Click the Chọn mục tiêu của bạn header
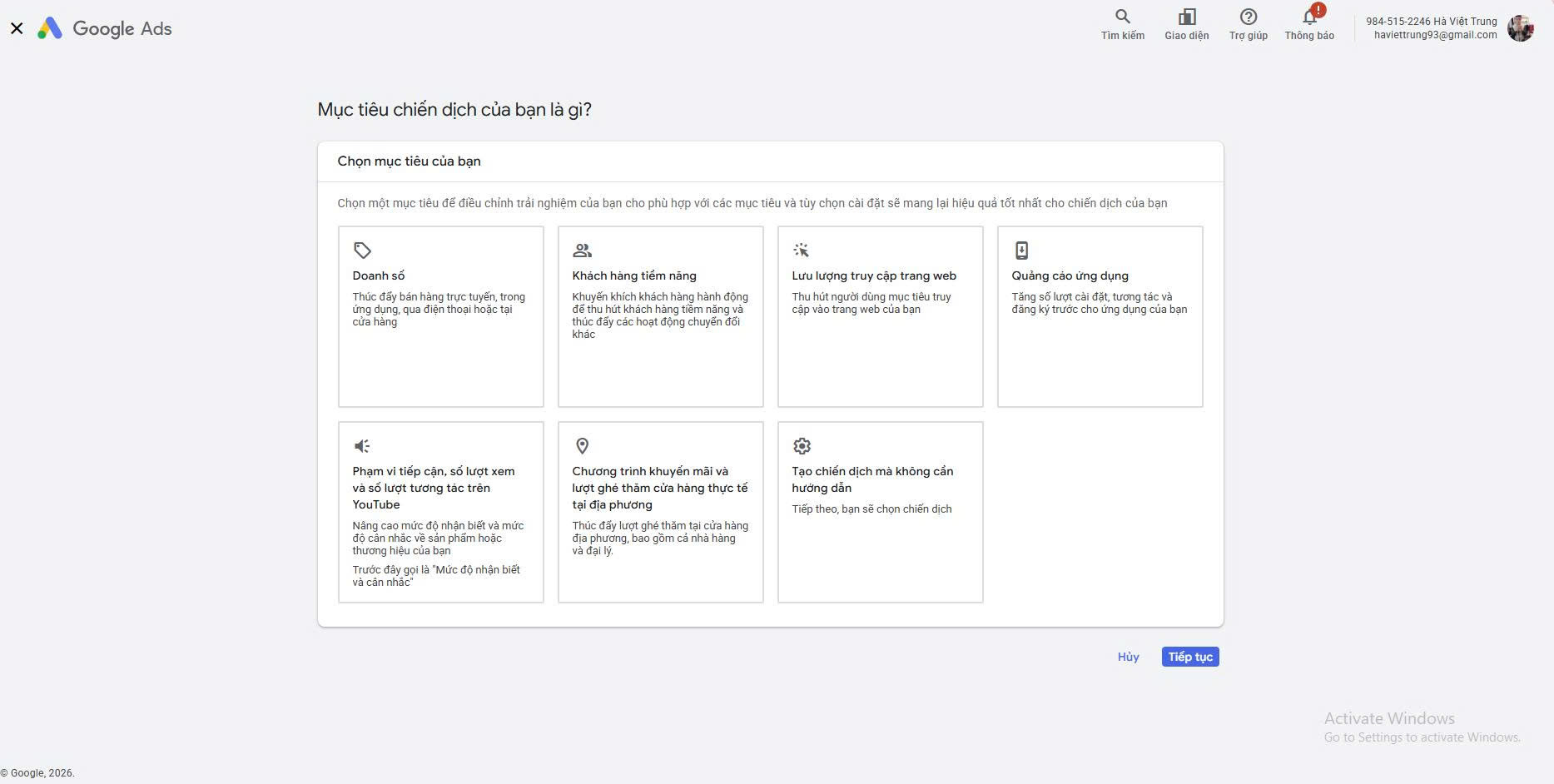This screenshot has height=784, width=1554. [x=409, y=161]
